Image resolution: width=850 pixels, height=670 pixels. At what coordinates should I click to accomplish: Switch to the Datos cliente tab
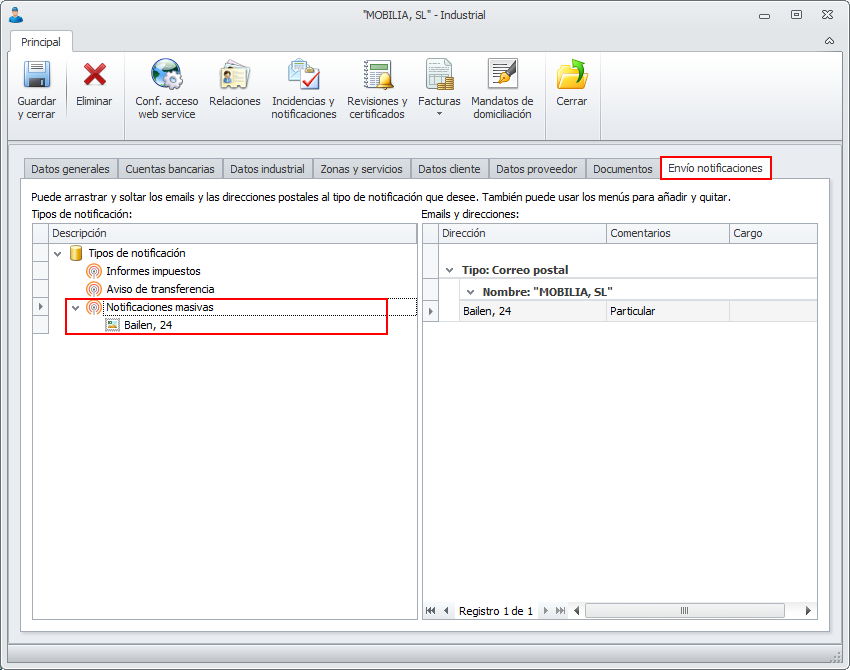coord(449,169)
